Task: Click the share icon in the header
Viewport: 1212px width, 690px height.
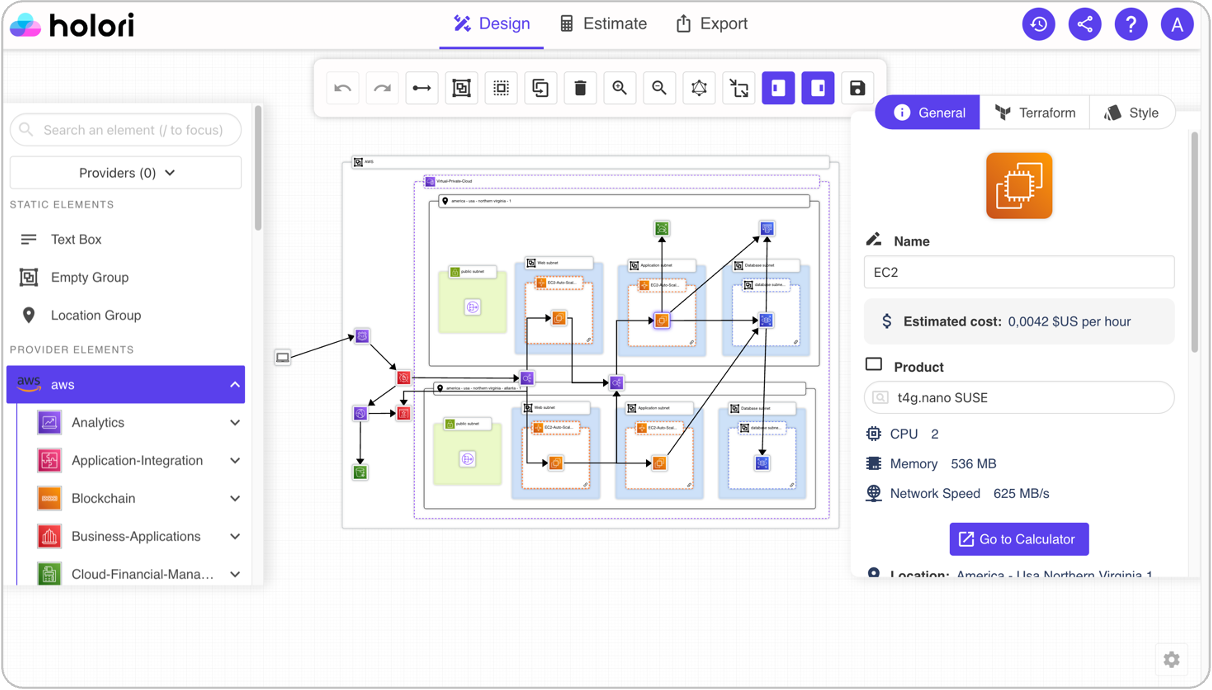Action: point(1084,24)
